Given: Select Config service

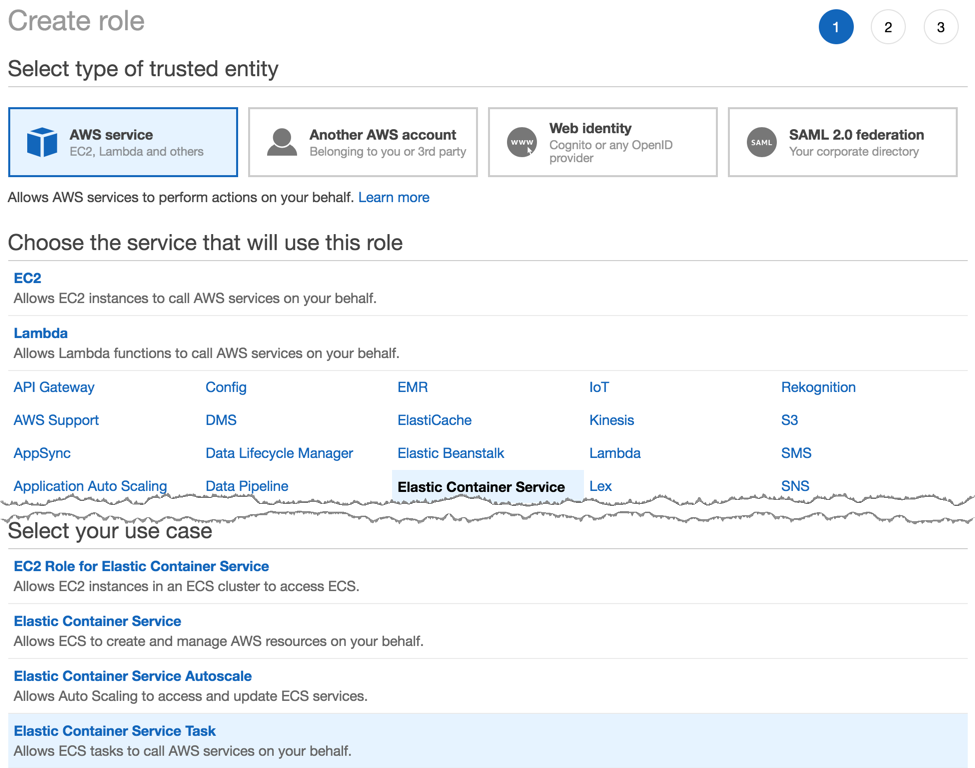Looking at the screenshot, I should 226,387.
